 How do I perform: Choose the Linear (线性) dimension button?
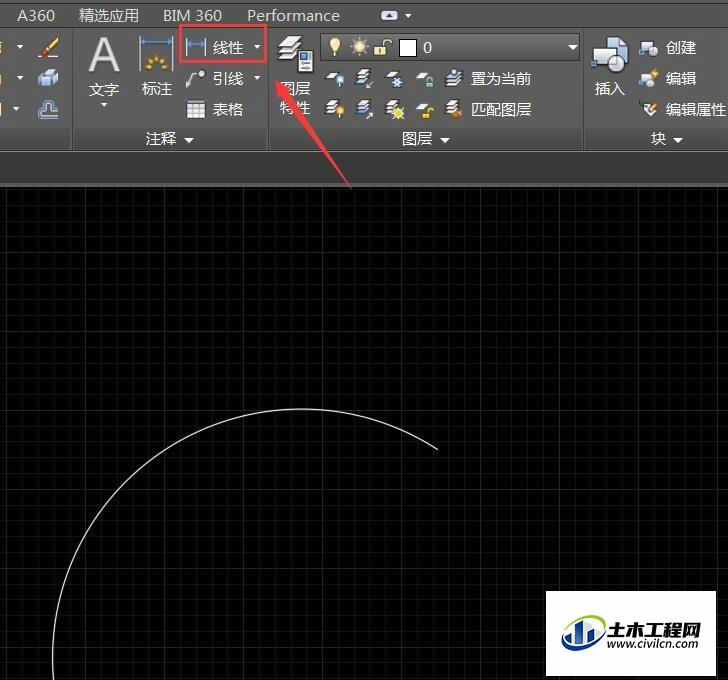point(214,47)
